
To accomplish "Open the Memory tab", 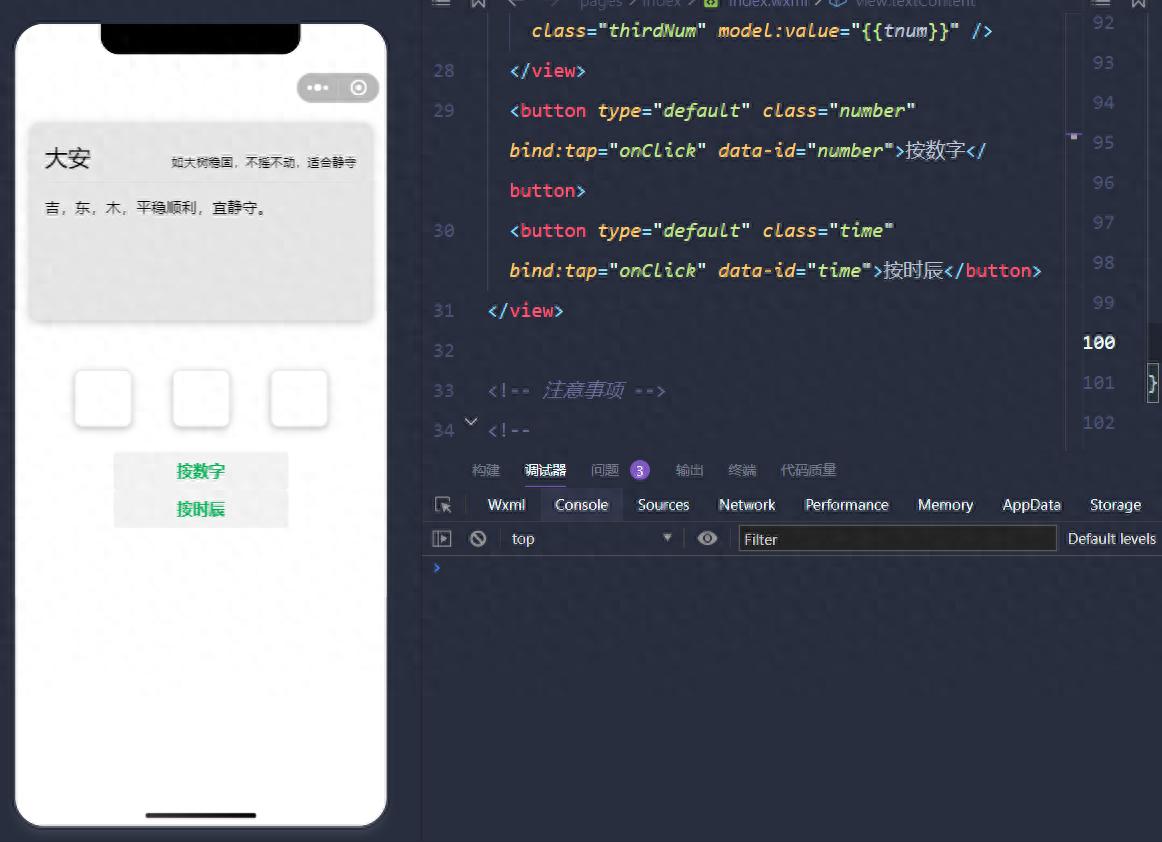I will click(945, 505).
